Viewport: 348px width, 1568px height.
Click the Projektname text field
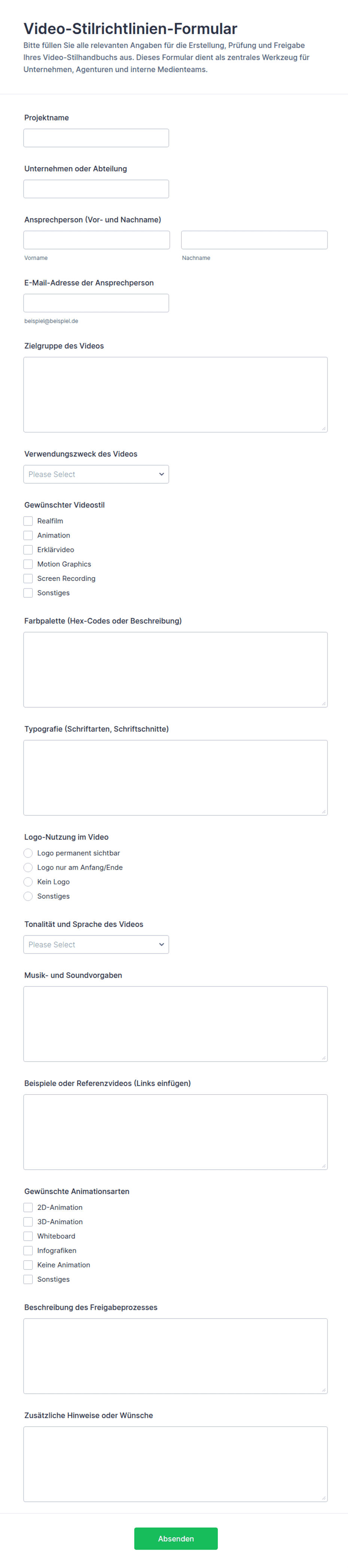click(96, 138)
